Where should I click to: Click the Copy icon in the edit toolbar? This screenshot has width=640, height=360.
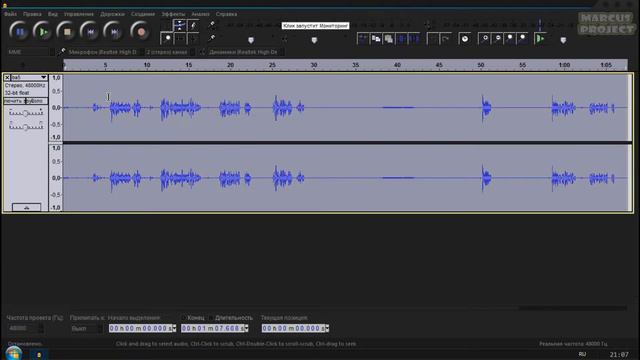(376, 39)
